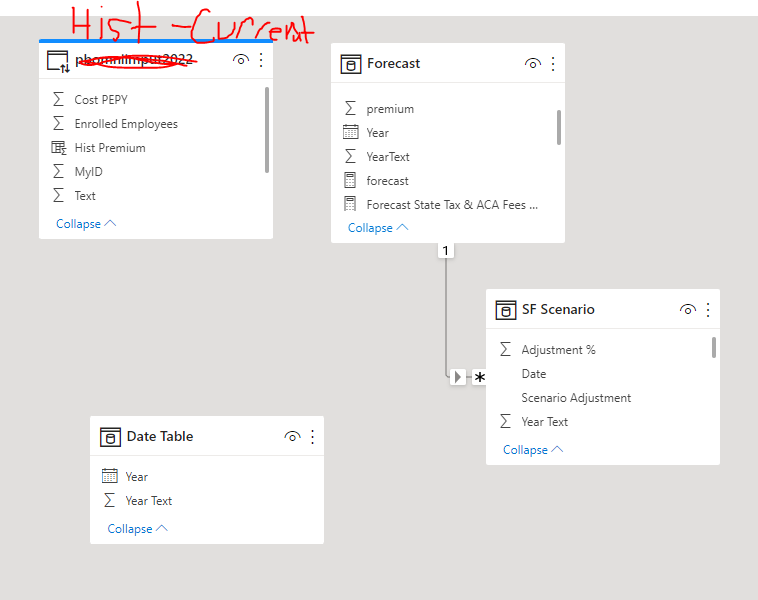Open more options menu for SF Scenario table
Viewport: 758px width, 600px height.
pyautogui.click(x=708, y=309)
